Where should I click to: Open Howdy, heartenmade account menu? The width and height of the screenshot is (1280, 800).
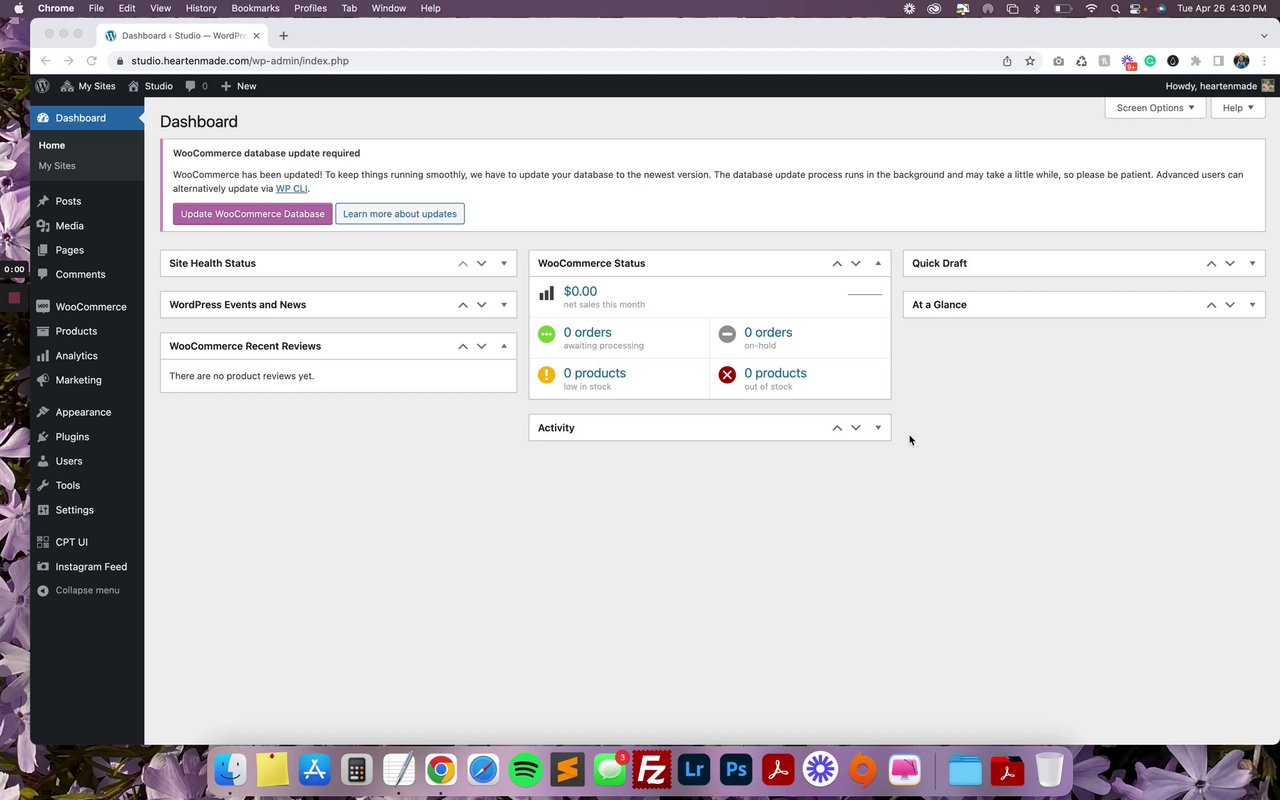1219,86
